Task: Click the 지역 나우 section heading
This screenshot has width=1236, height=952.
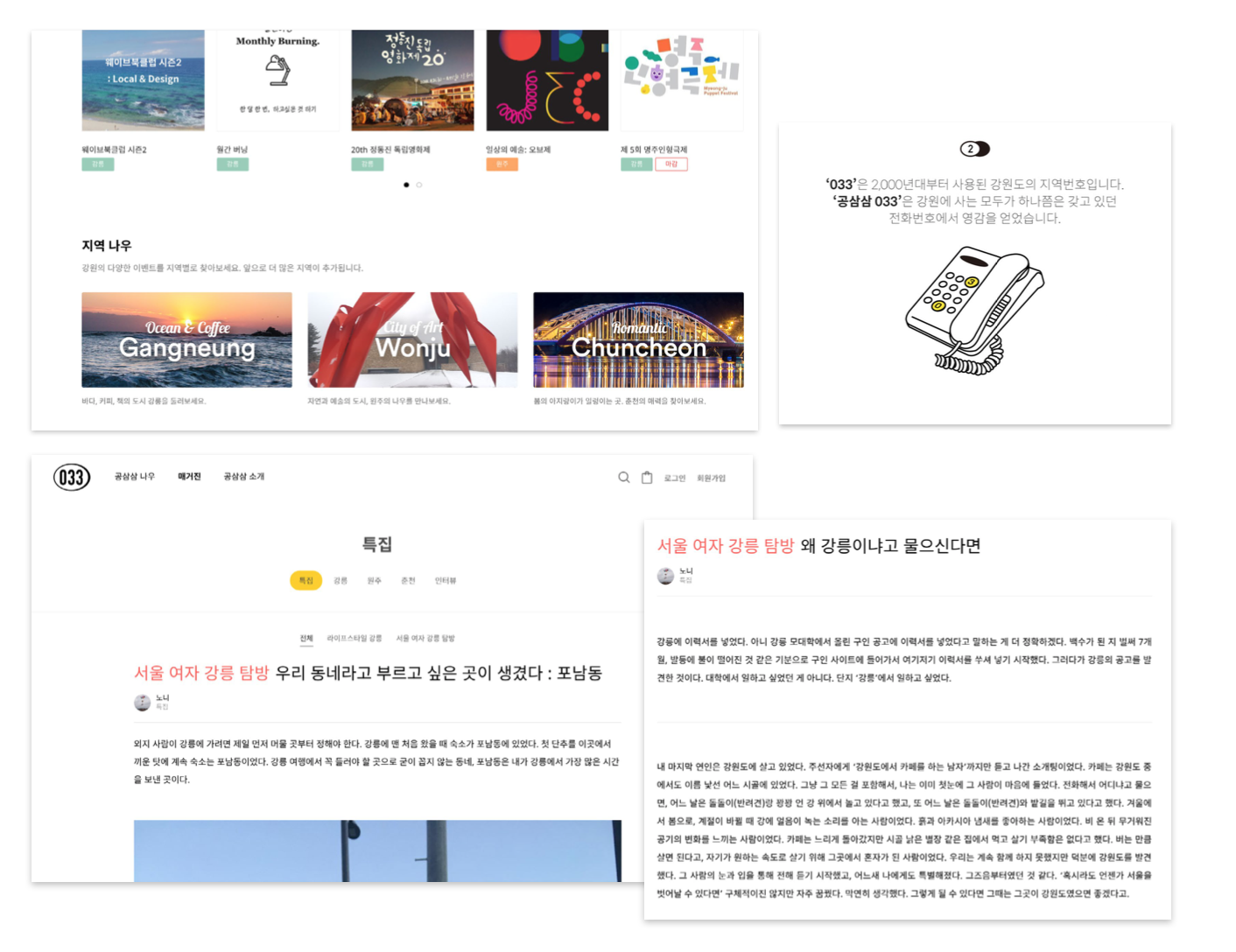Action: pyautogui.click(x=107, y=246)
